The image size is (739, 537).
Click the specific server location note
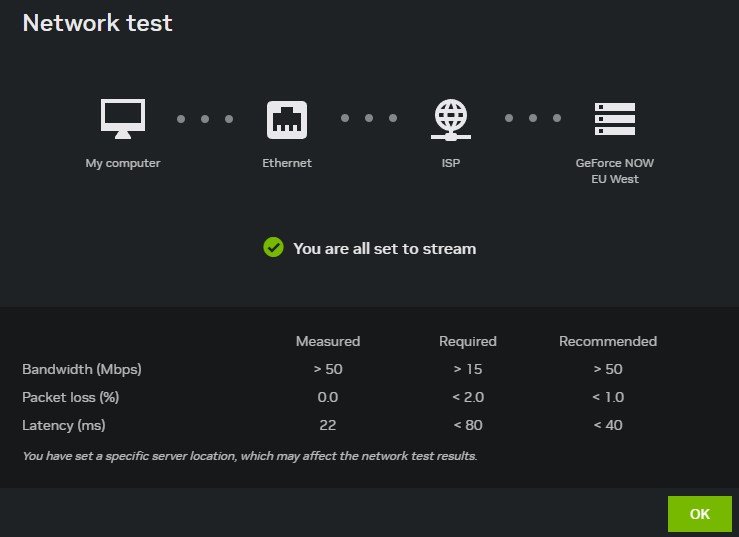click(250, 456)
